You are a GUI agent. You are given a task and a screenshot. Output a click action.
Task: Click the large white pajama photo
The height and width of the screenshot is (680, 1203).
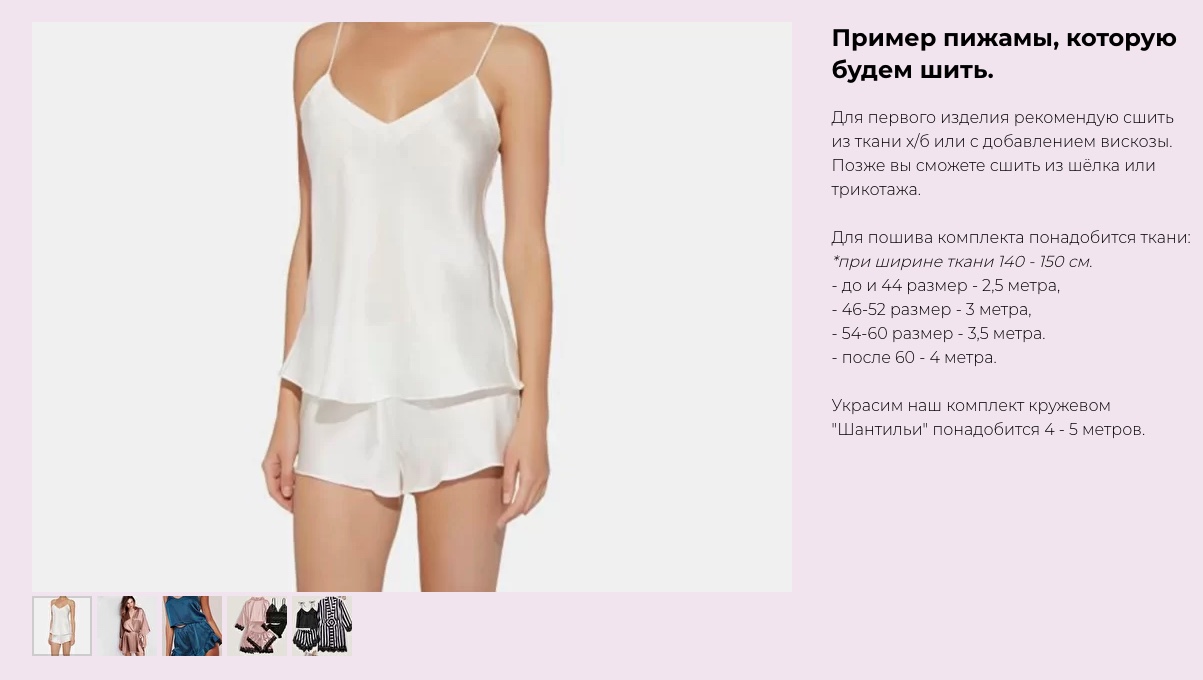tap(412, 307)
